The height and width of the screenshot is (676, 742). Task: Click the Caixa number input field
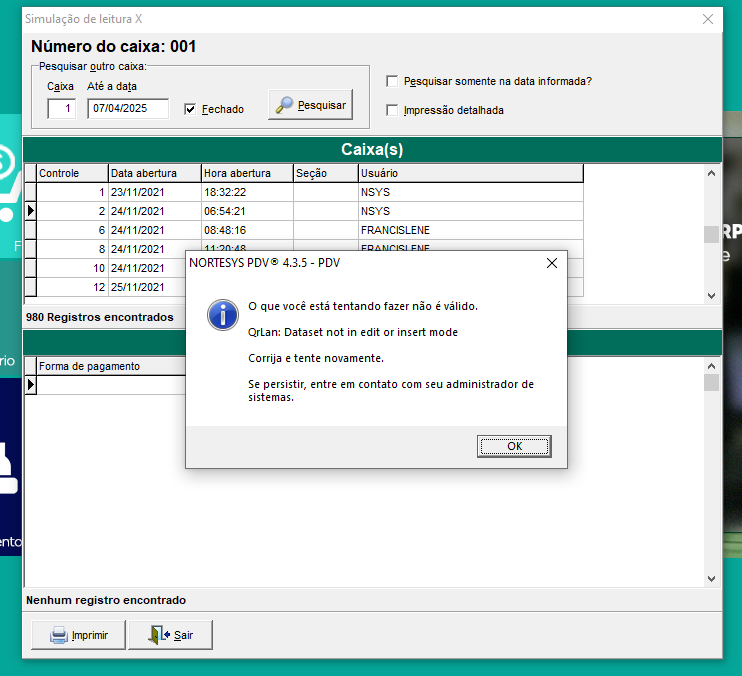61,109
